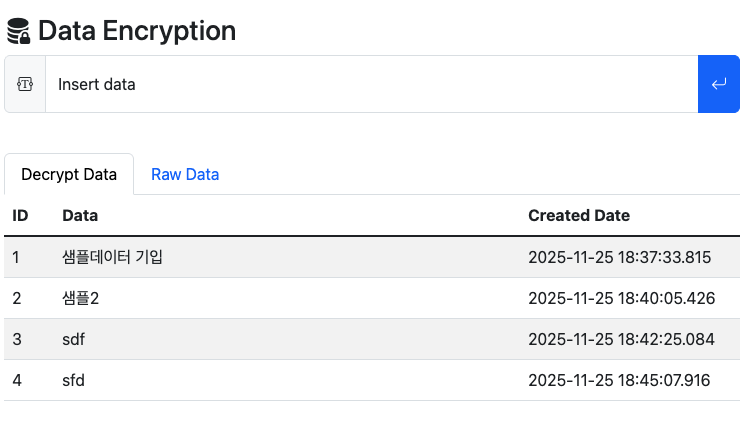This screenshot has width=754, height=431.
Task: Open the Raw Data tab
Action: click(x=185, y=174)
